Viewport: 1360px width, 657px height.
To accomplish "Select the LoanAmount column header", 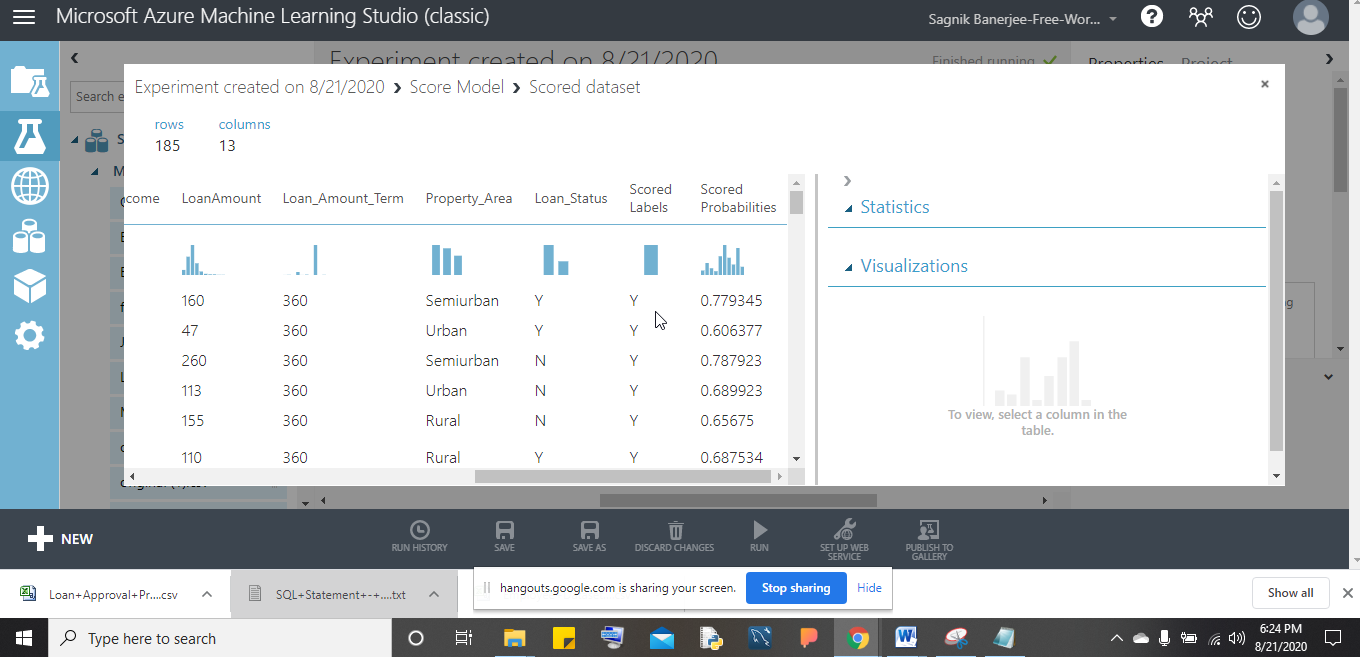I will click(221, 198).
